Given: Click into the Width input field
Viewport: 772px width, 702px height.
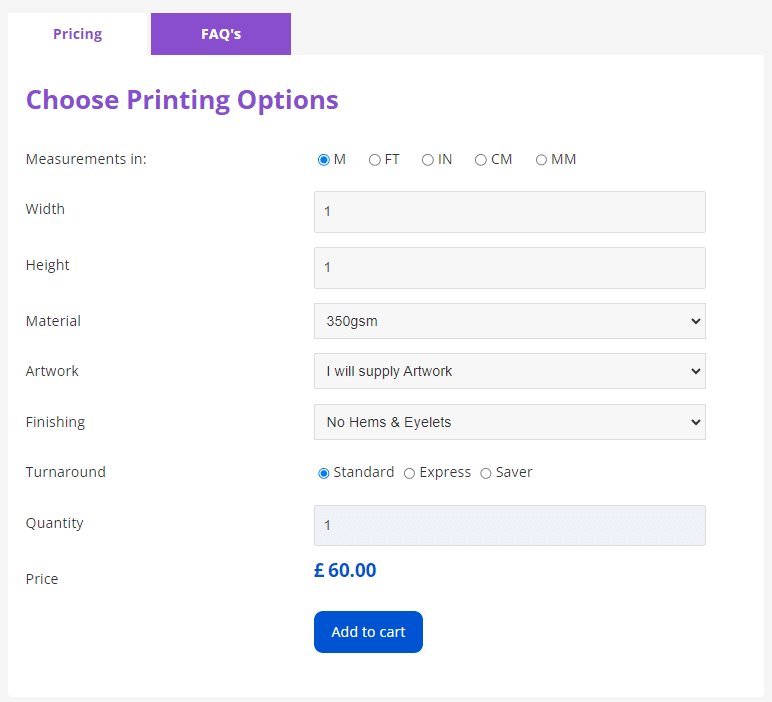Looking at the screenshot, I should (509, 212).
